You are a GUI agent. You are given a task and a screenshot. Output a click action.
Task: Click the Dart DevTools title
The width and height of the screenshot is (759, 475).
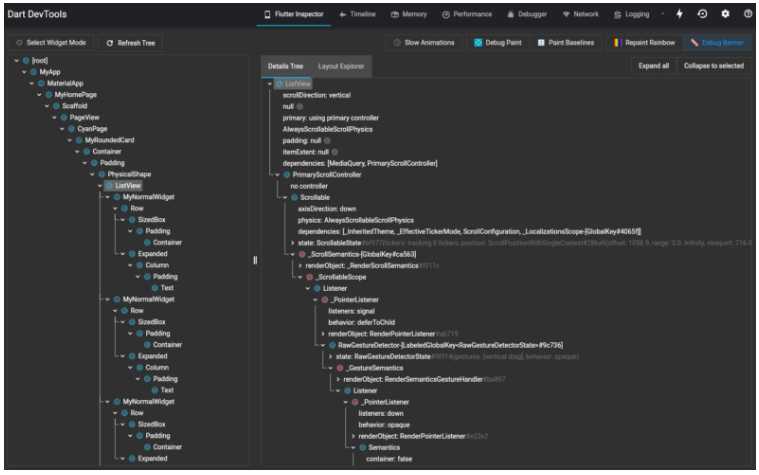point(37,15)
